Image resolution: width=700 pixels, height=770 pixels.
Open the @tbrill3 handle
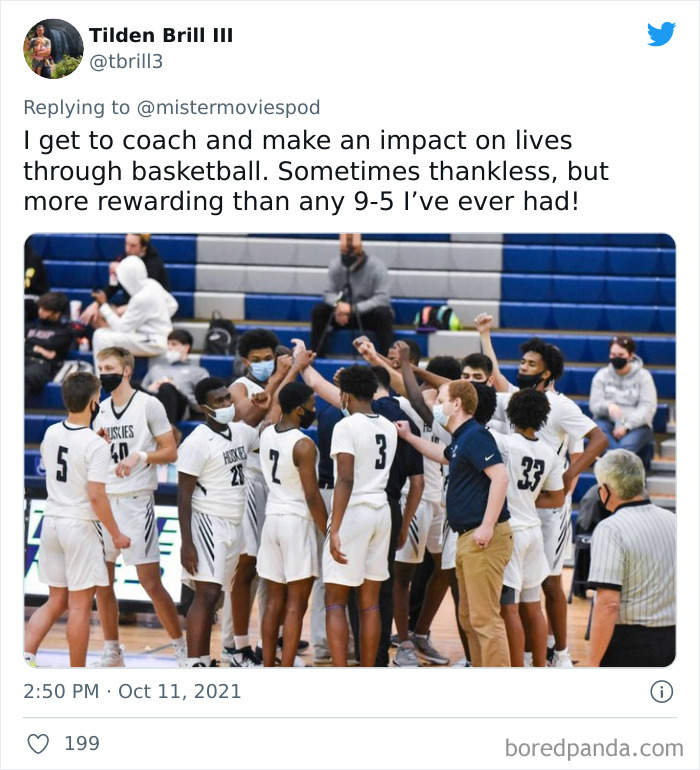[126, 61]
